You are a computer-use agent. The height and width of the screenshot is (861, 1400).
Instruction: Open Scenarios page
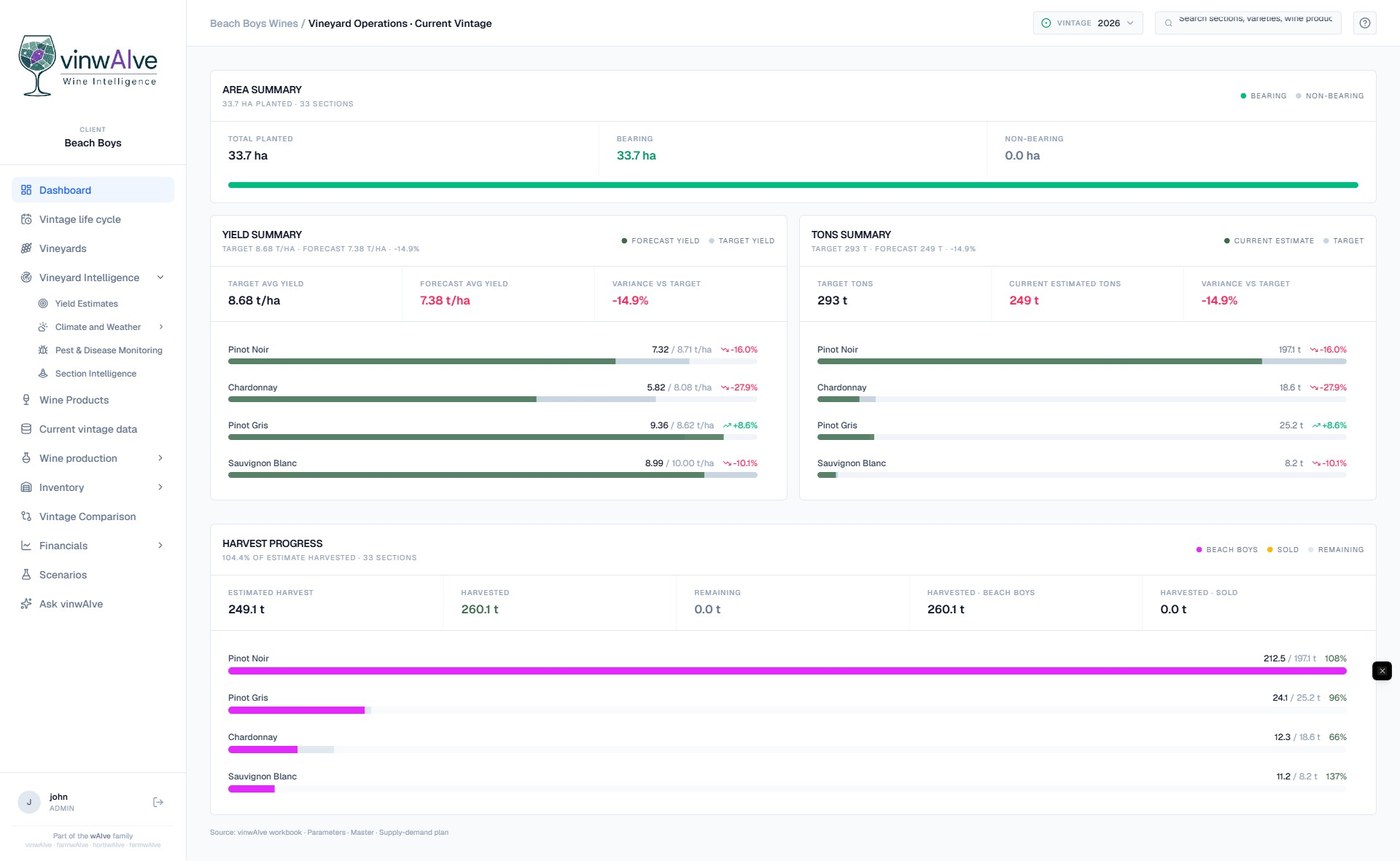click(93, 575)
